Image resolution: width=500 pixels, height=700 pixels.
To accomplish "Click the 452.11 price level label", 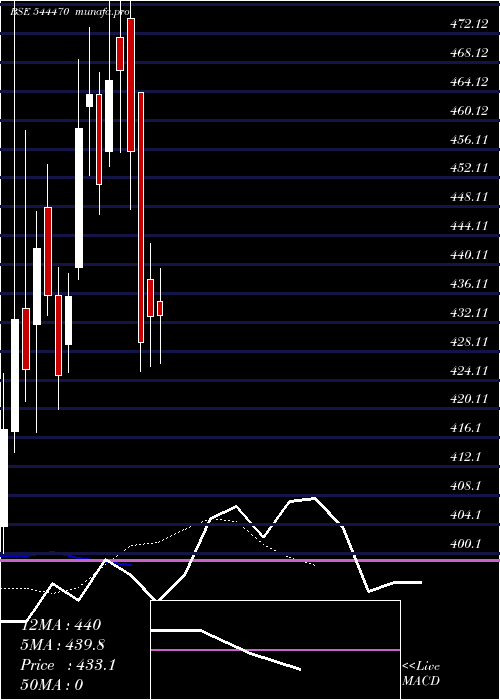I will pos(469,168).
